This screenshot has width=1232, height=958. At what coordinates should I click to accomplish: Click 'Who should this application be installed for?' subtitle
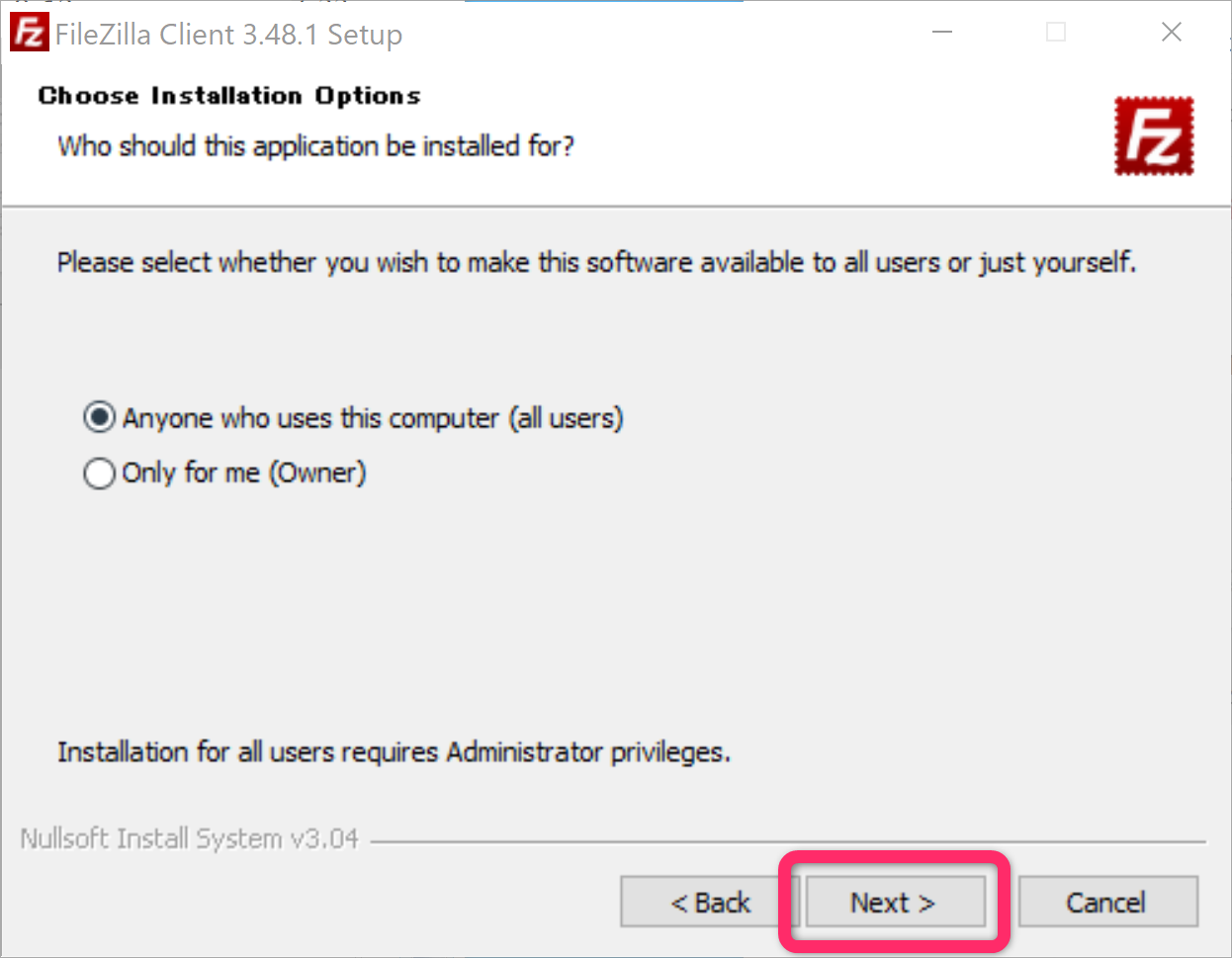315,146
